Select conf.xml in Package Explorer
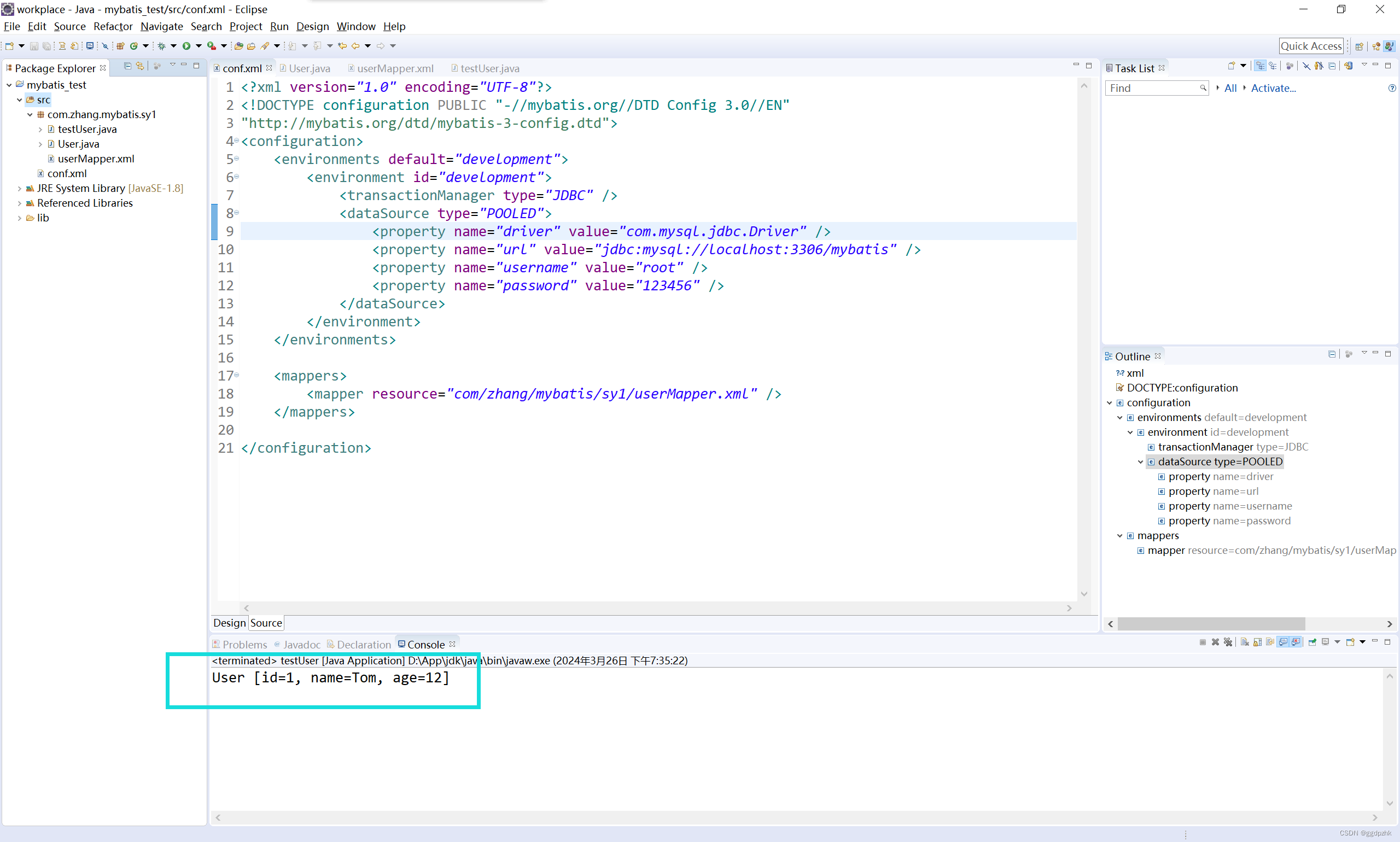Image resolution: width=1400 pixels, height=842 pixels. [67, 174]
